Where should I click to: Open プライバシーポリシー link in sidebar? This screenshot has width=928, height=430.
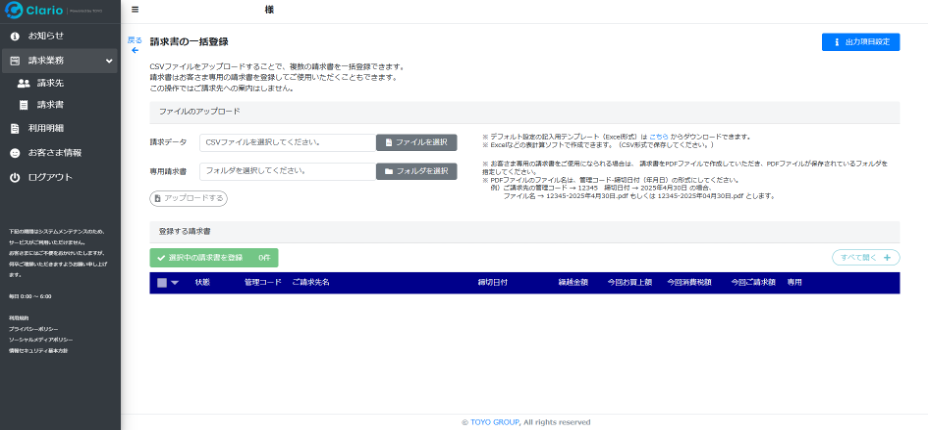[33, 329]
